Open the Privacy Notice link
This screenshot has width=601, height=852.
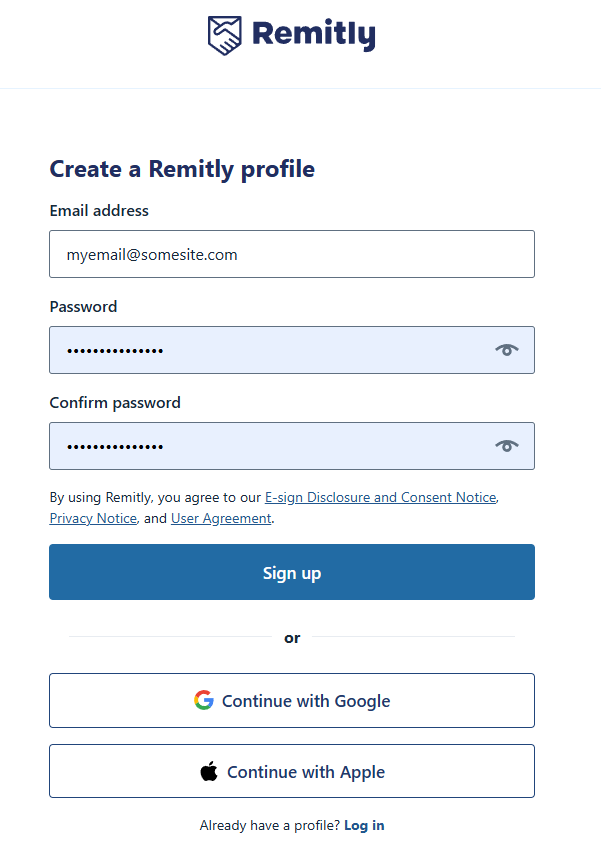pos(93,518)
